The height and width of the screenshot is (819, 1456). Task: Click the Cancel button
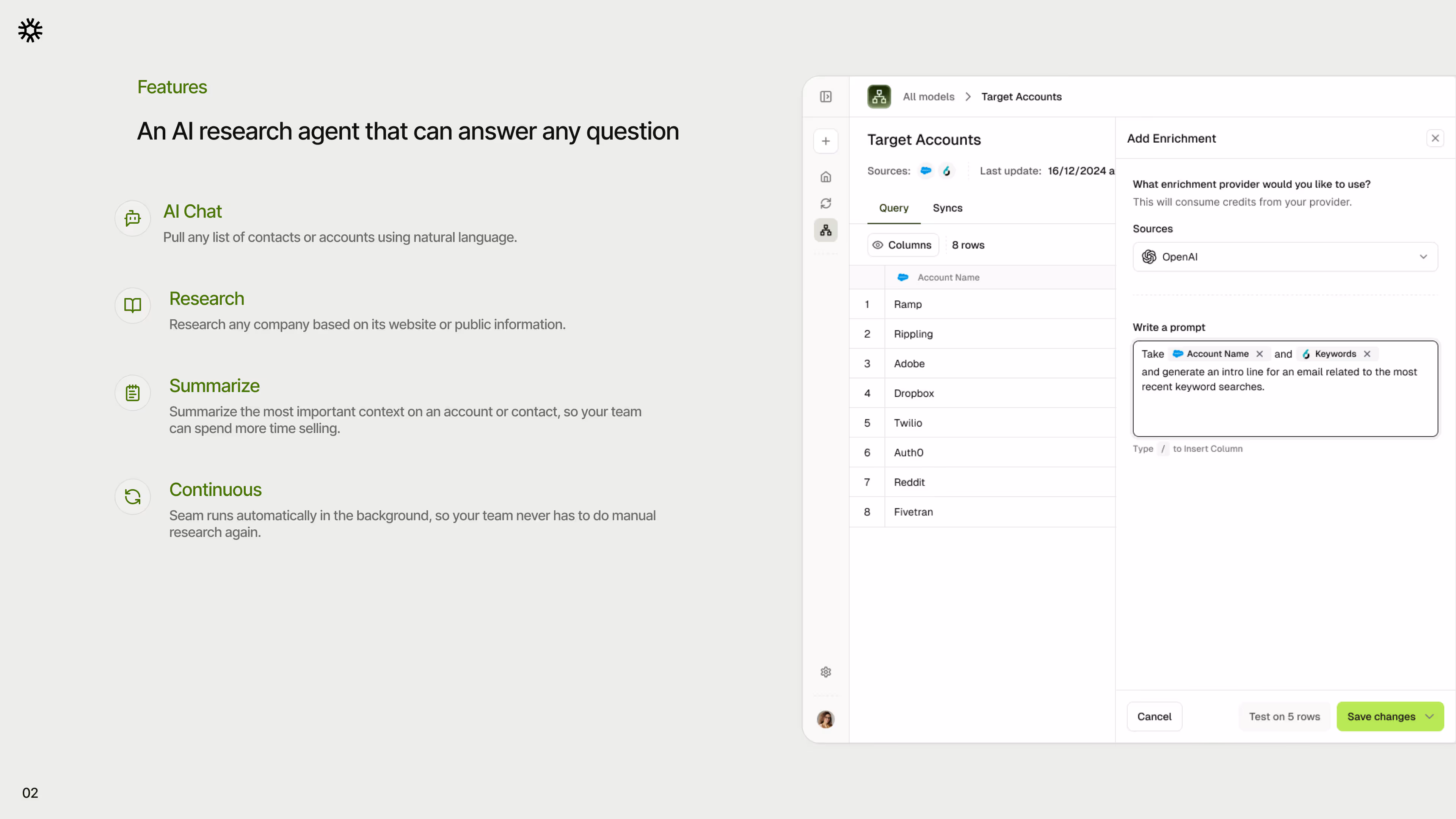tap(1154, 717)
